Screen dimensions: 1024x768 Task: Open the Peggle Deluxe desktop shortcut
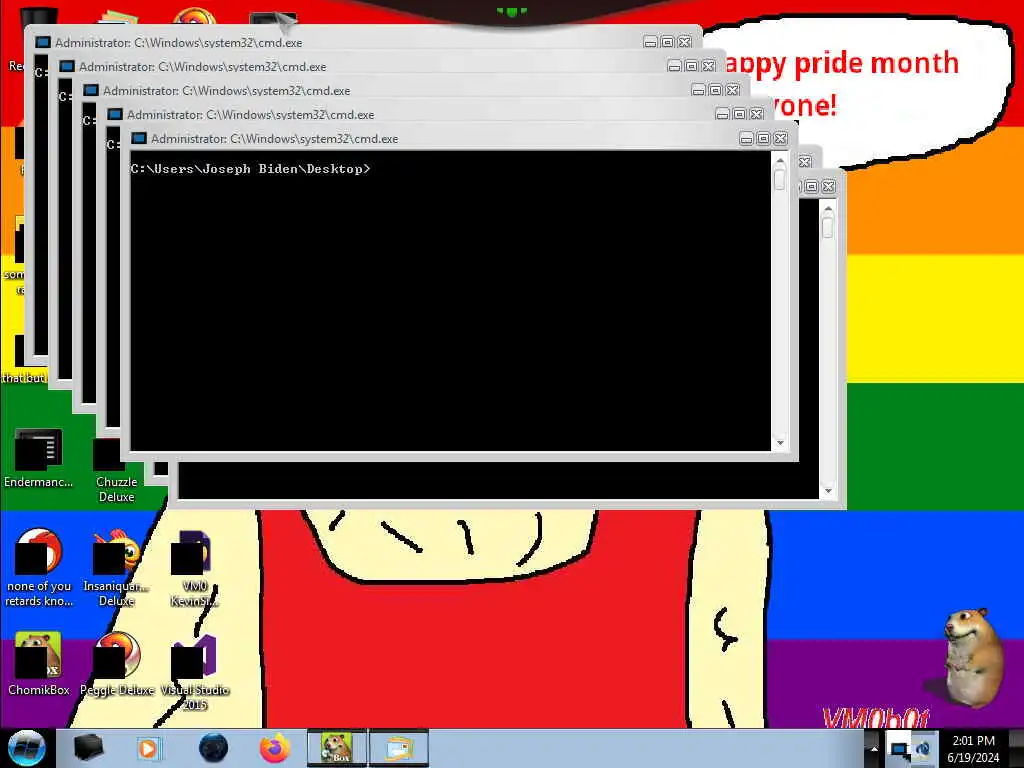(116, 663)
